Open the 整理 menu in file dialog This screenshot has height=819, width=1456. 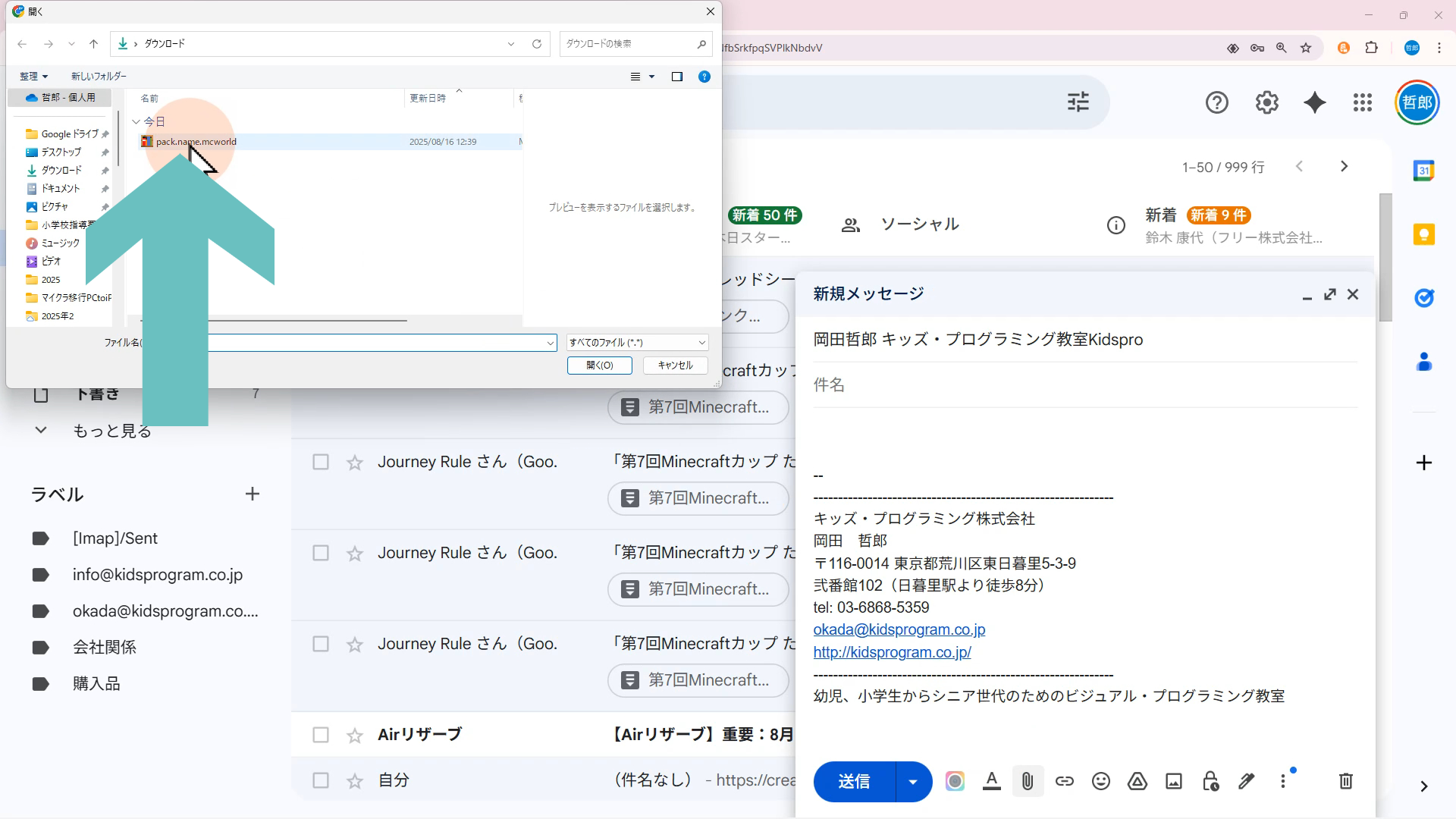point(33,77)
